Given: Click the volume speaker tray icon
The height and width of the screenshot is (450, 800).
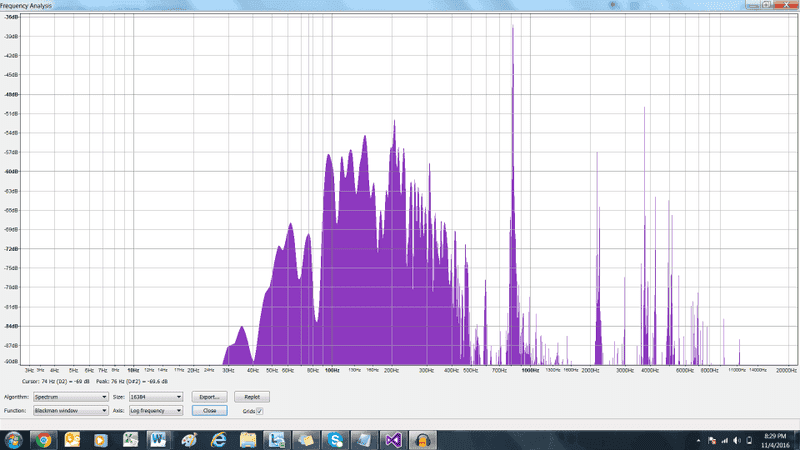Looking at the screenshot, I should (x=739, y=439).
